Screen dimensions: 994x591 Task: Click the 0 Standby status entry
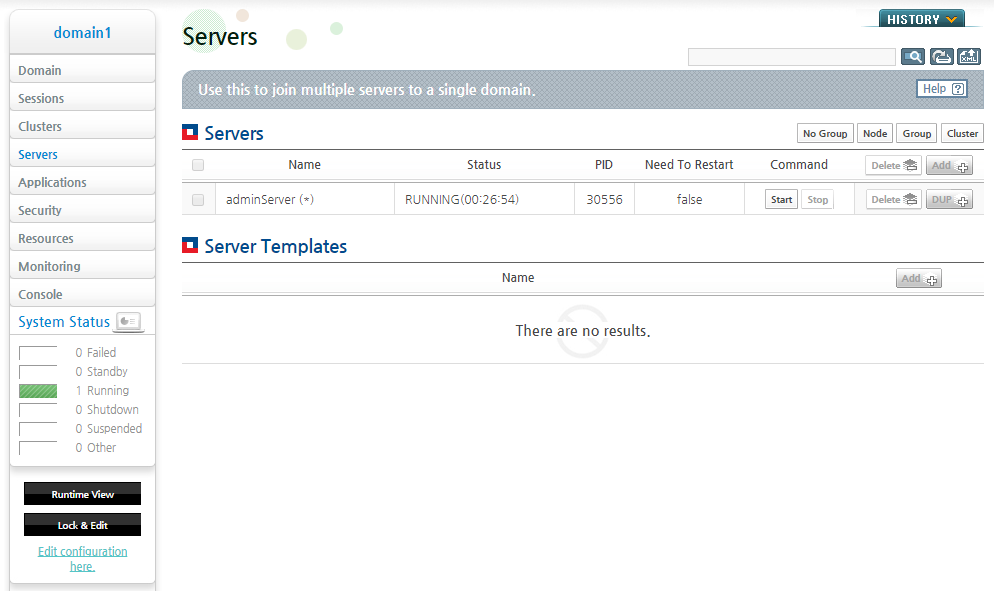click(x=101, y=372)
